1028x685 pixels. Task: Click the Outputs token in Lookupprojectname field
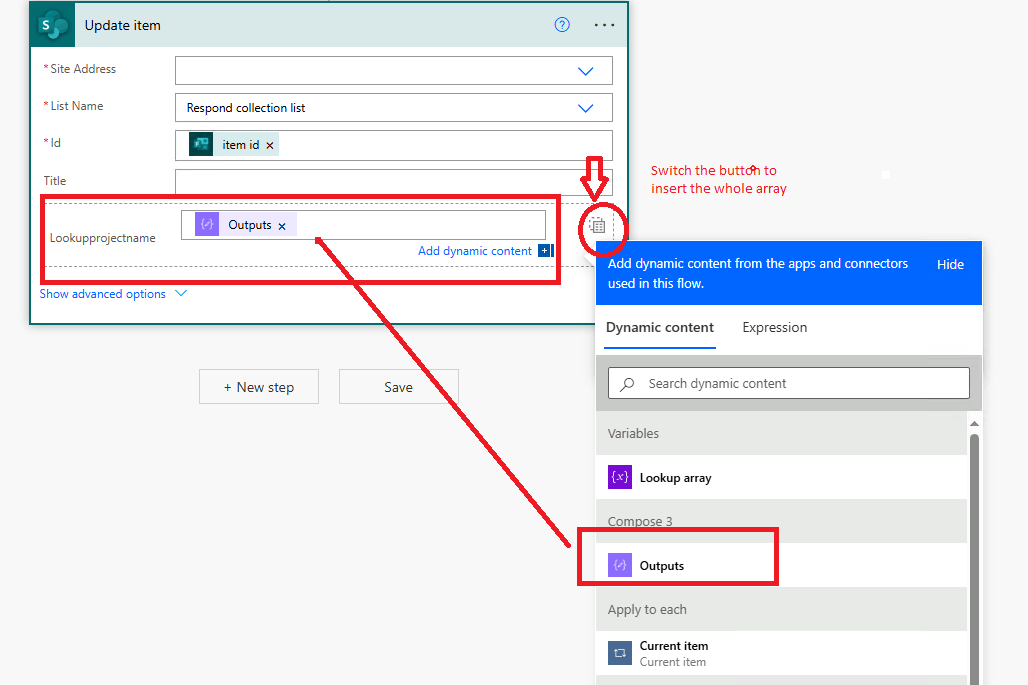(x=246, y=224)
